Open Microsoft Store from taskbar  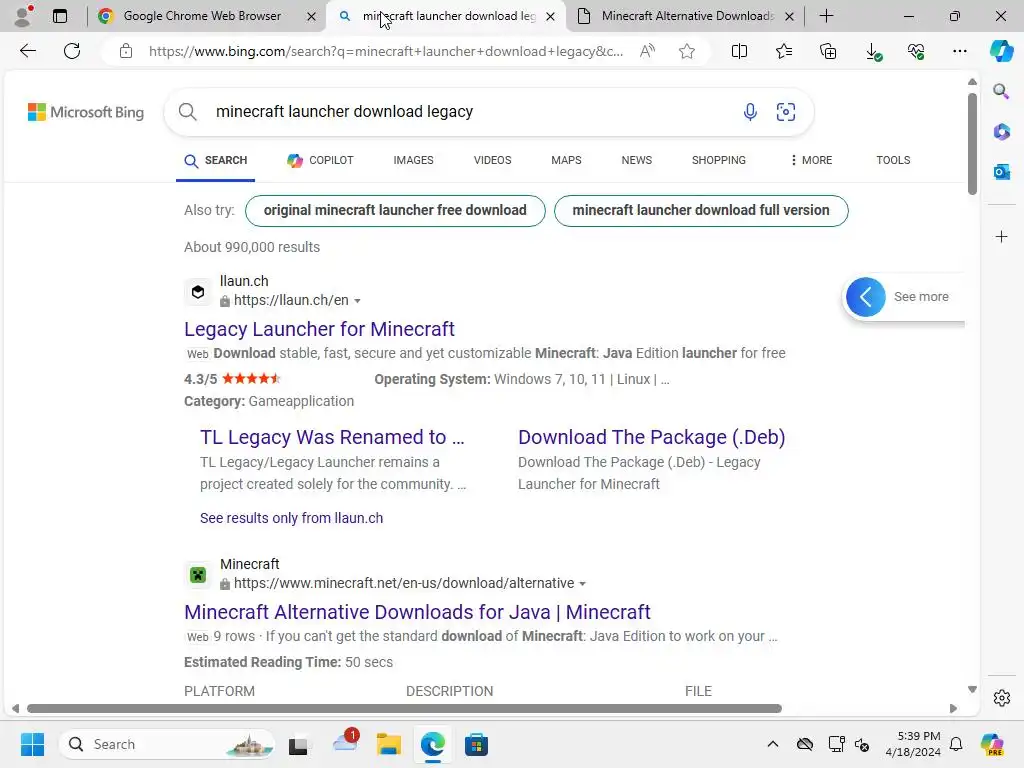[476, 744]
